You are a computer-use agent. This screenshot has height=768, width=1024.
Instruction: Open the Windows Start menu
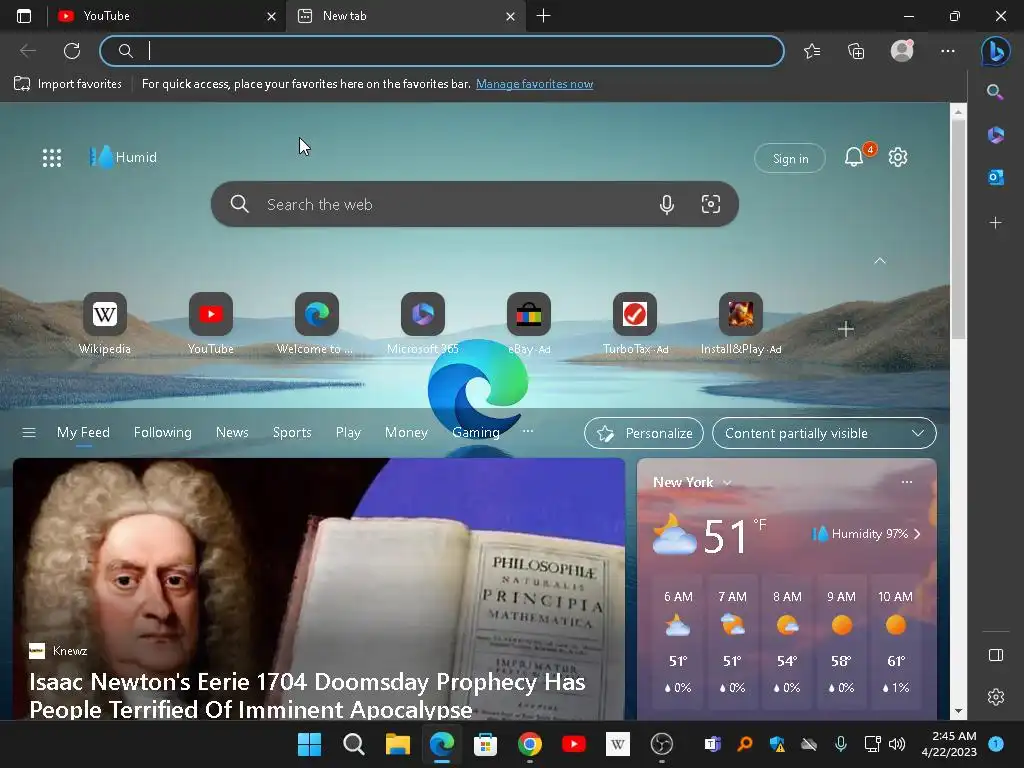pos(310,744)
